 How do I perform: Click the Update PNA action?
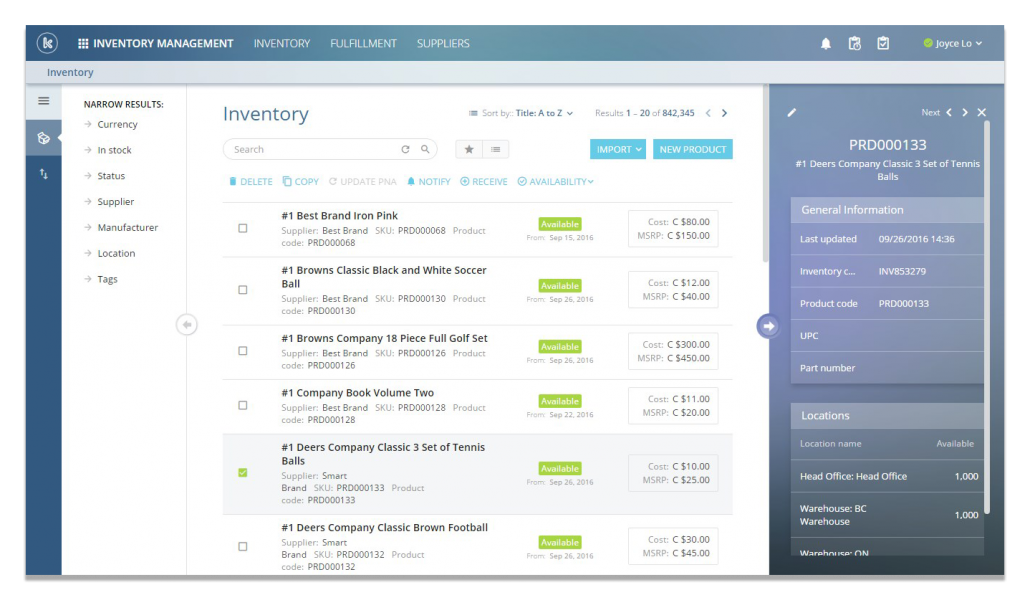363,181
